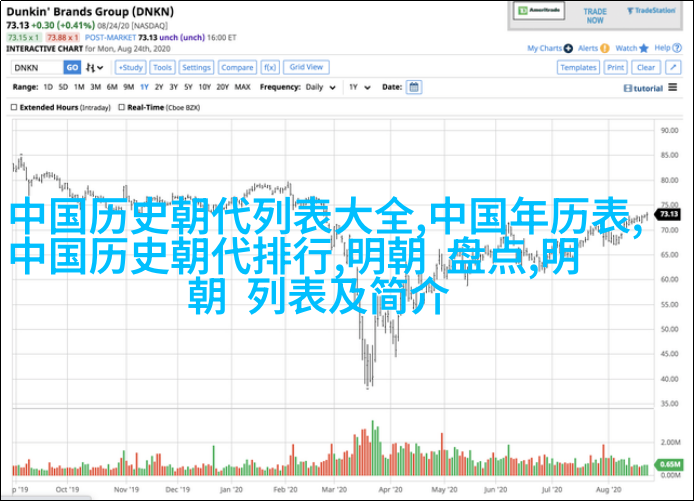Click the TRADE NOW link
This screenshot has width=695, height=502.
pos(595,16)
